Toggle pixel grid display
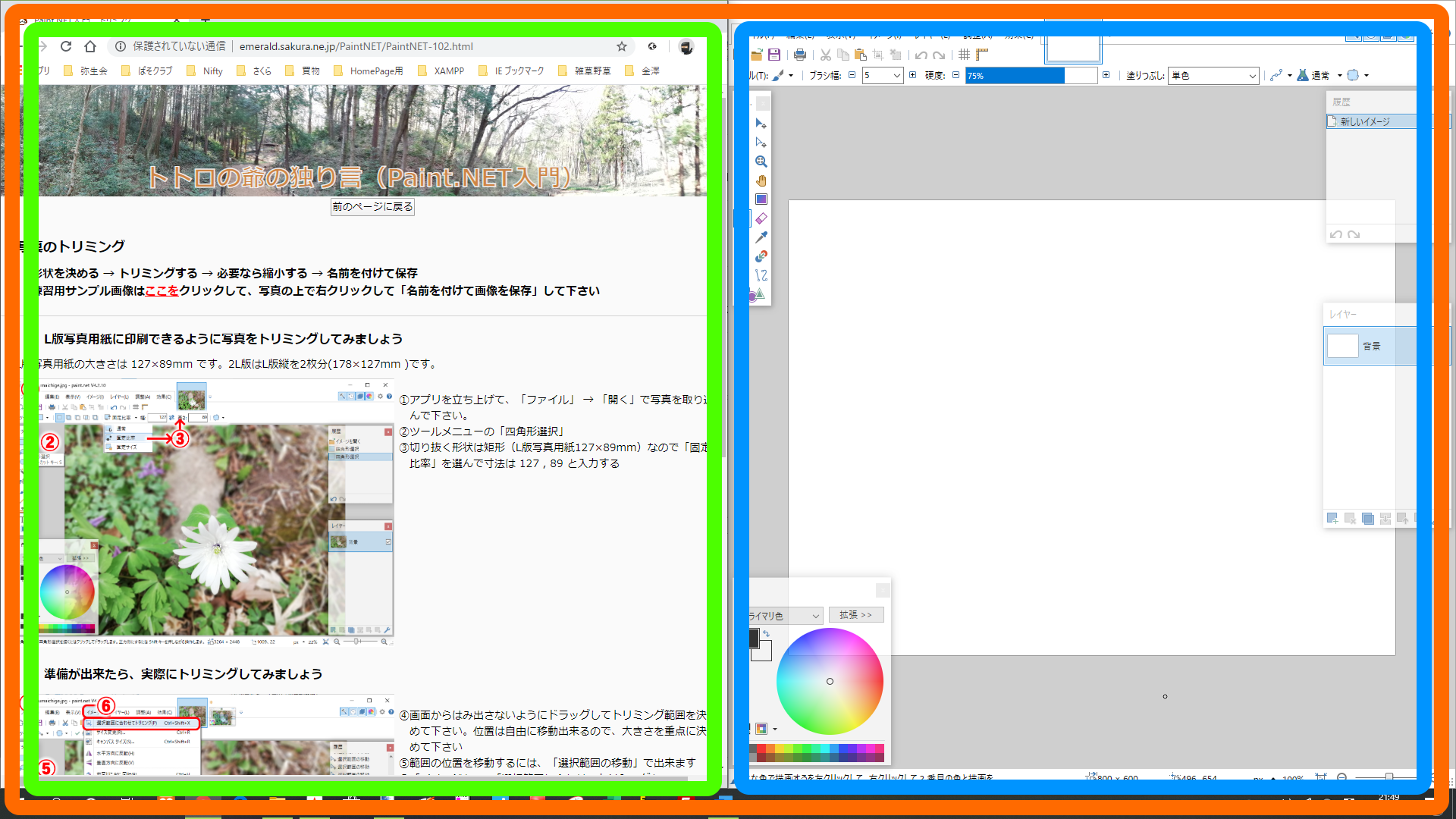Screen dimensions: 1456x819 click(965, 55)
